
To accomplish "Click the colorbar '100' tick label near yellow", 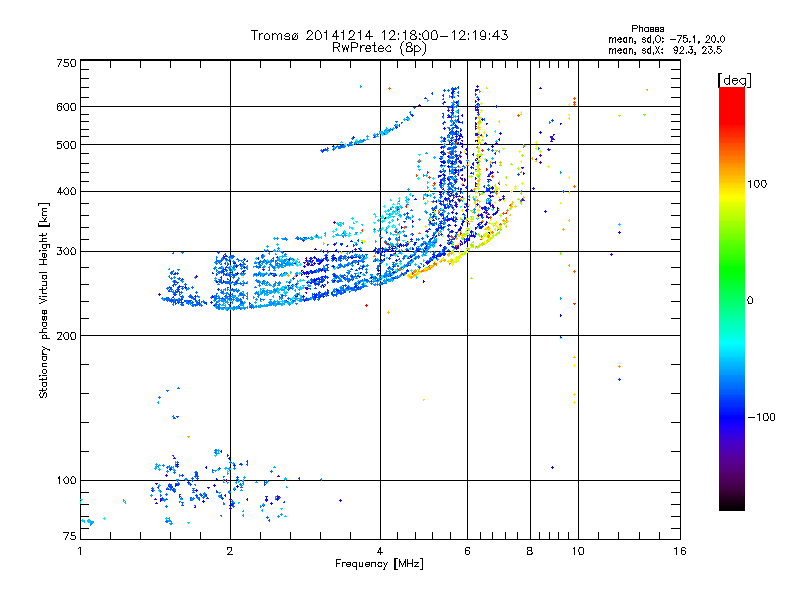I will 757,184.
